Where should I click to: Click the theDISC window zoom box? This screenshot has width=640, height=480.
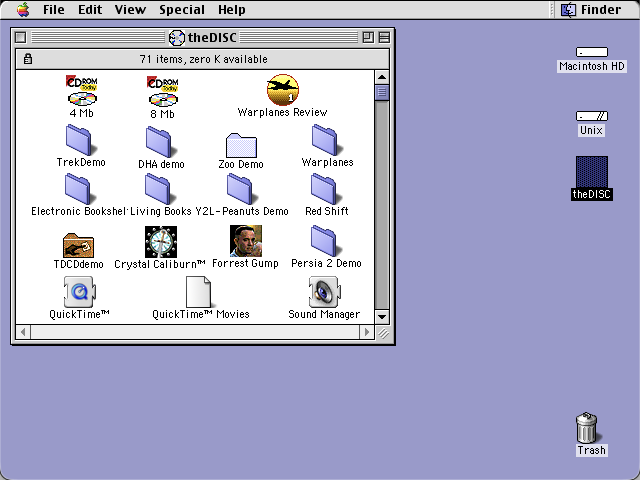coord(368,38)
